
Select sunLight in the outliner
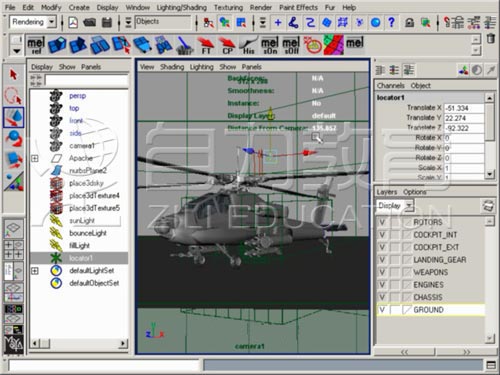82,221
